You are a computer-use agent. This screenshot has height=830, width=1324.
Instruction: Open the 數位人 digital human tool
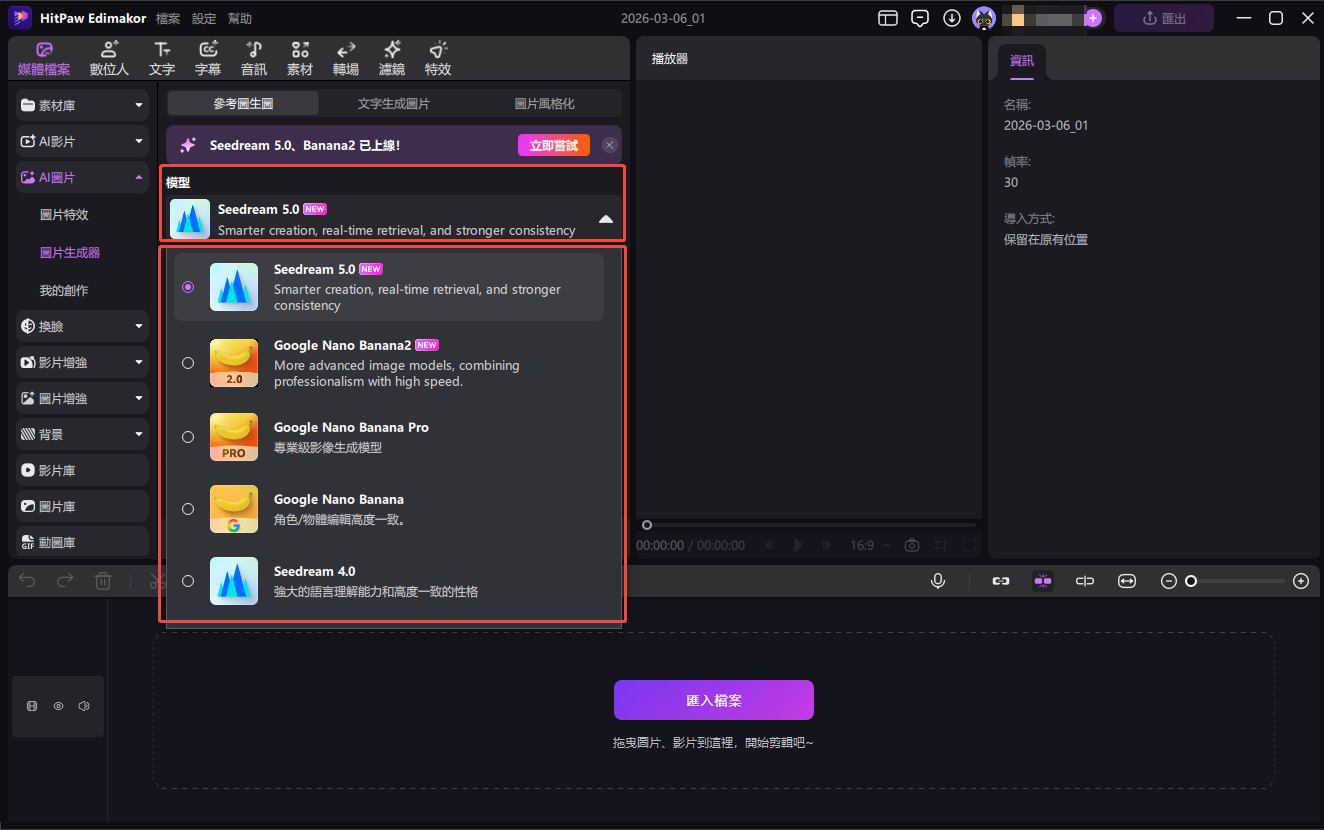tap(109, 59)
